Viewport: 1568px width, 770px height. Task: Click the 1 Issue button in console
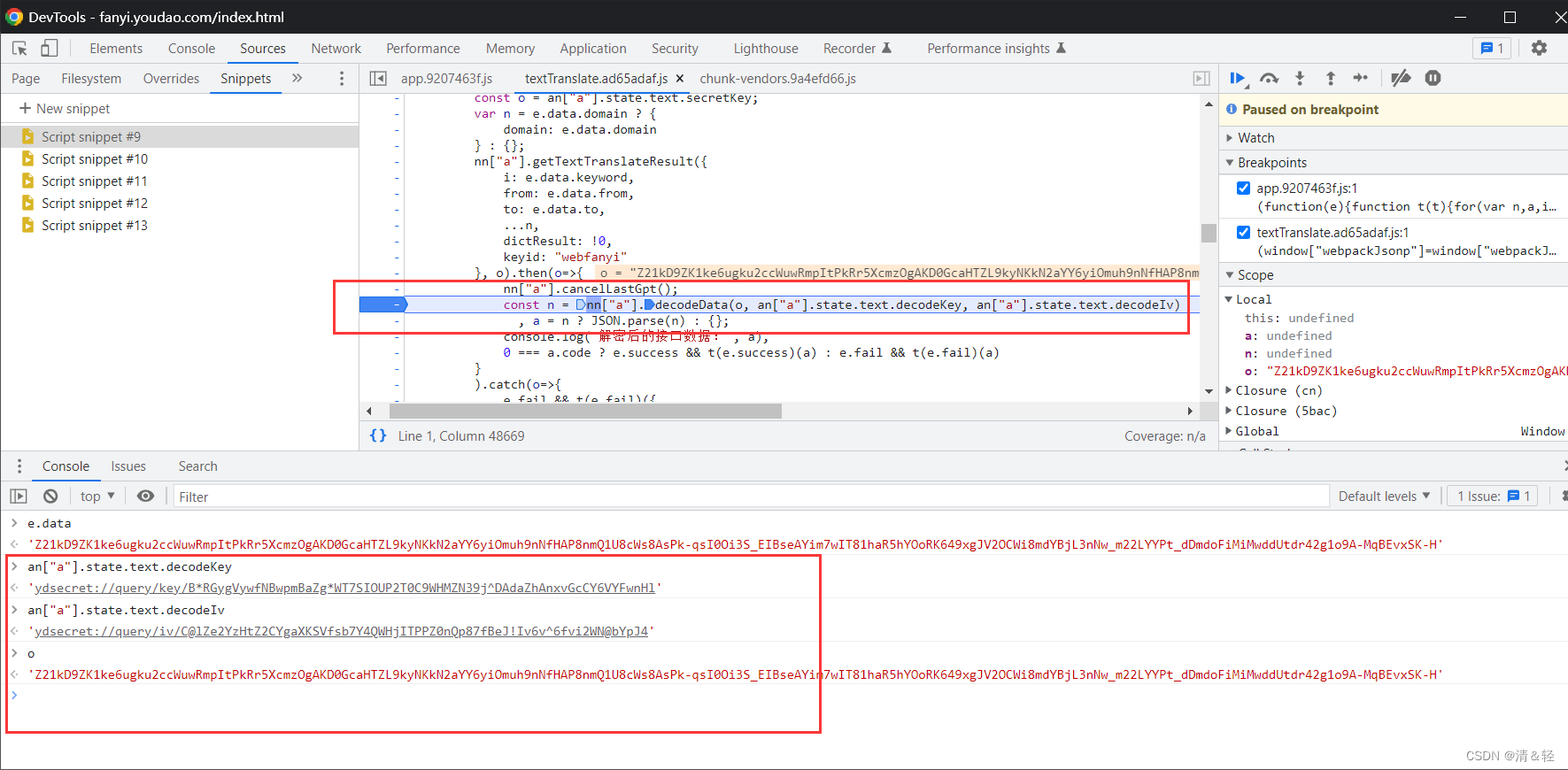click(x=1493, y=497)
